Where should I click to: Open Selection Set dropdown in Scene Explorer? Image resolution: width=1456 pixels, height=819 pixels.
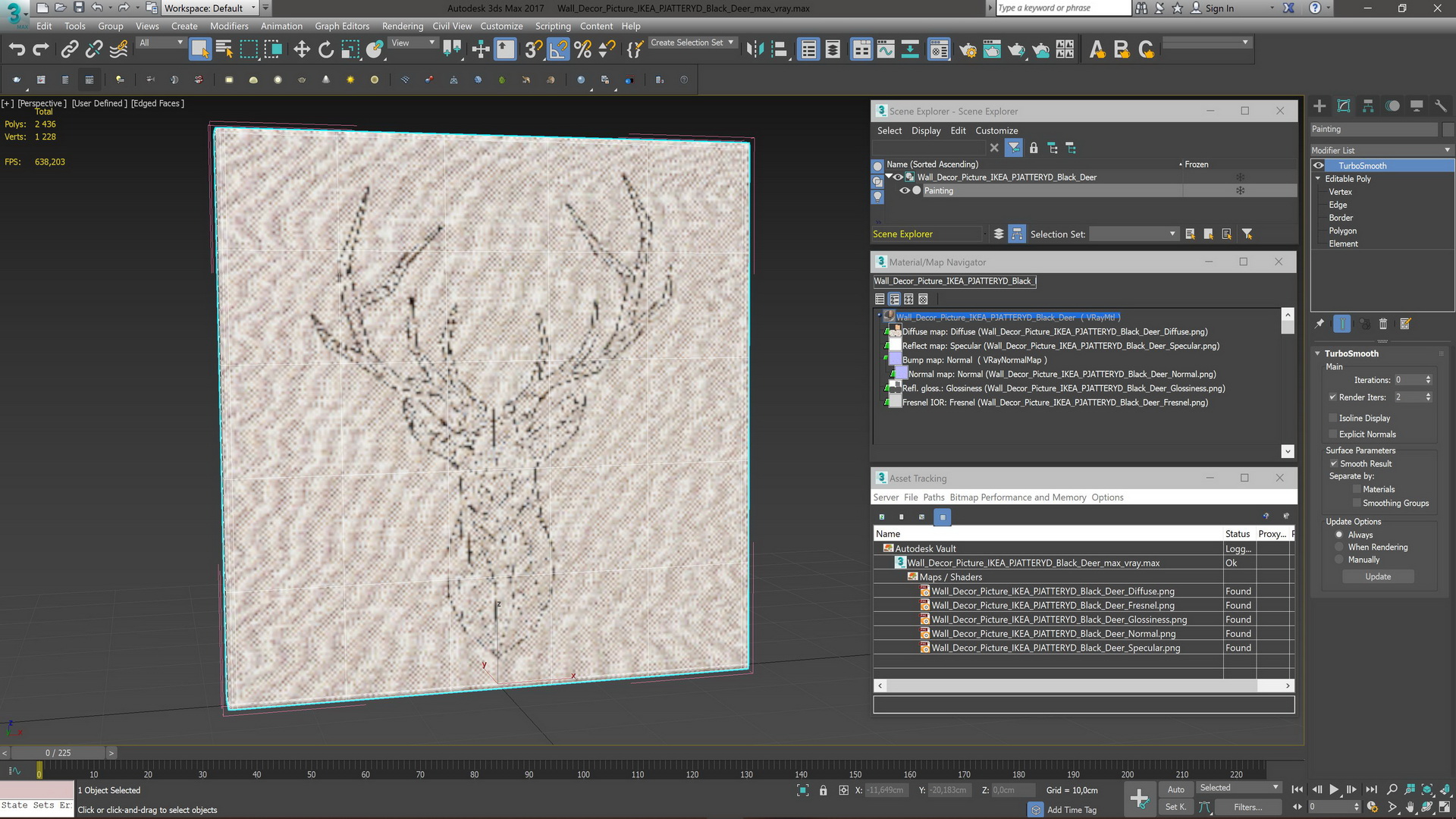pyautogui.click(x=1133, y=234)
